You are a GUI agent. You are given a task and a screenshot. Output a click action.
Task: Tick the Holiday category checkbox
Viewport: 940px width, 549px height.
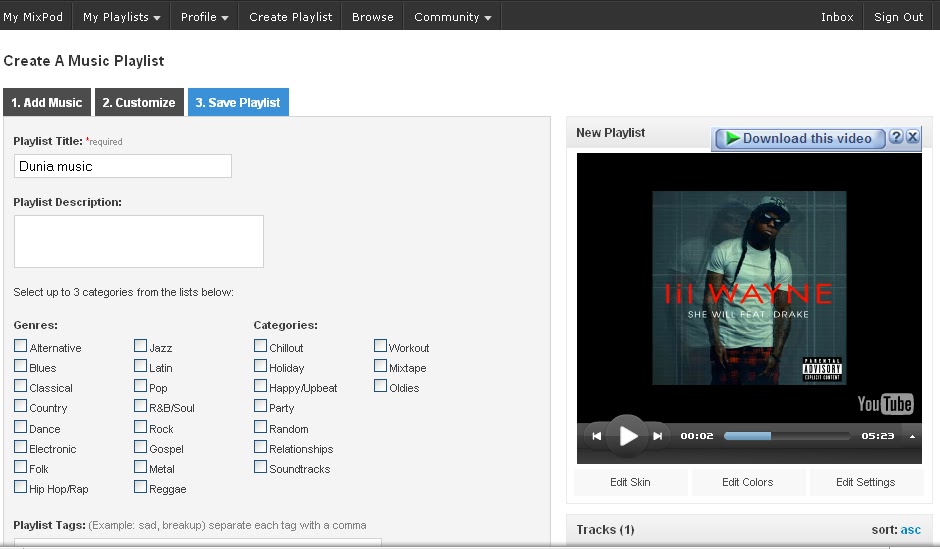[260, 366]
